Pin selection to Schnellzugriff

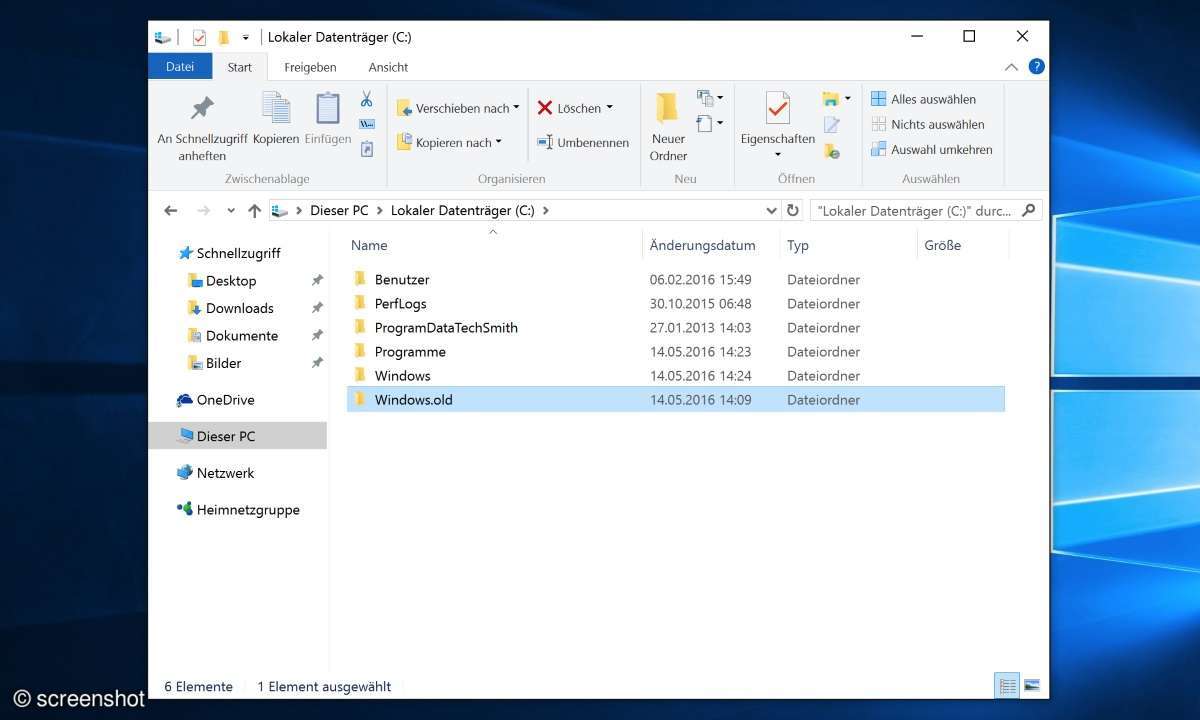[203, 126]
